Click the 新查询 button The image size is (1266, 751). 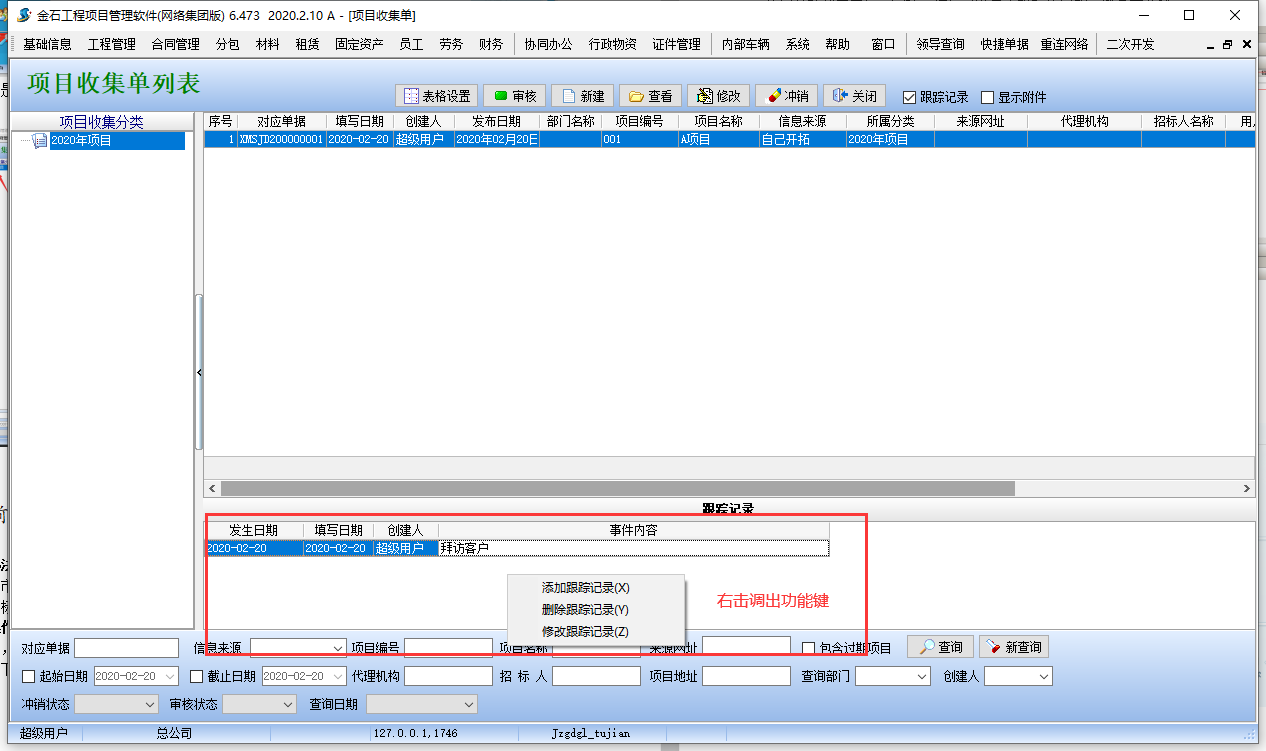pos(1014,648)
